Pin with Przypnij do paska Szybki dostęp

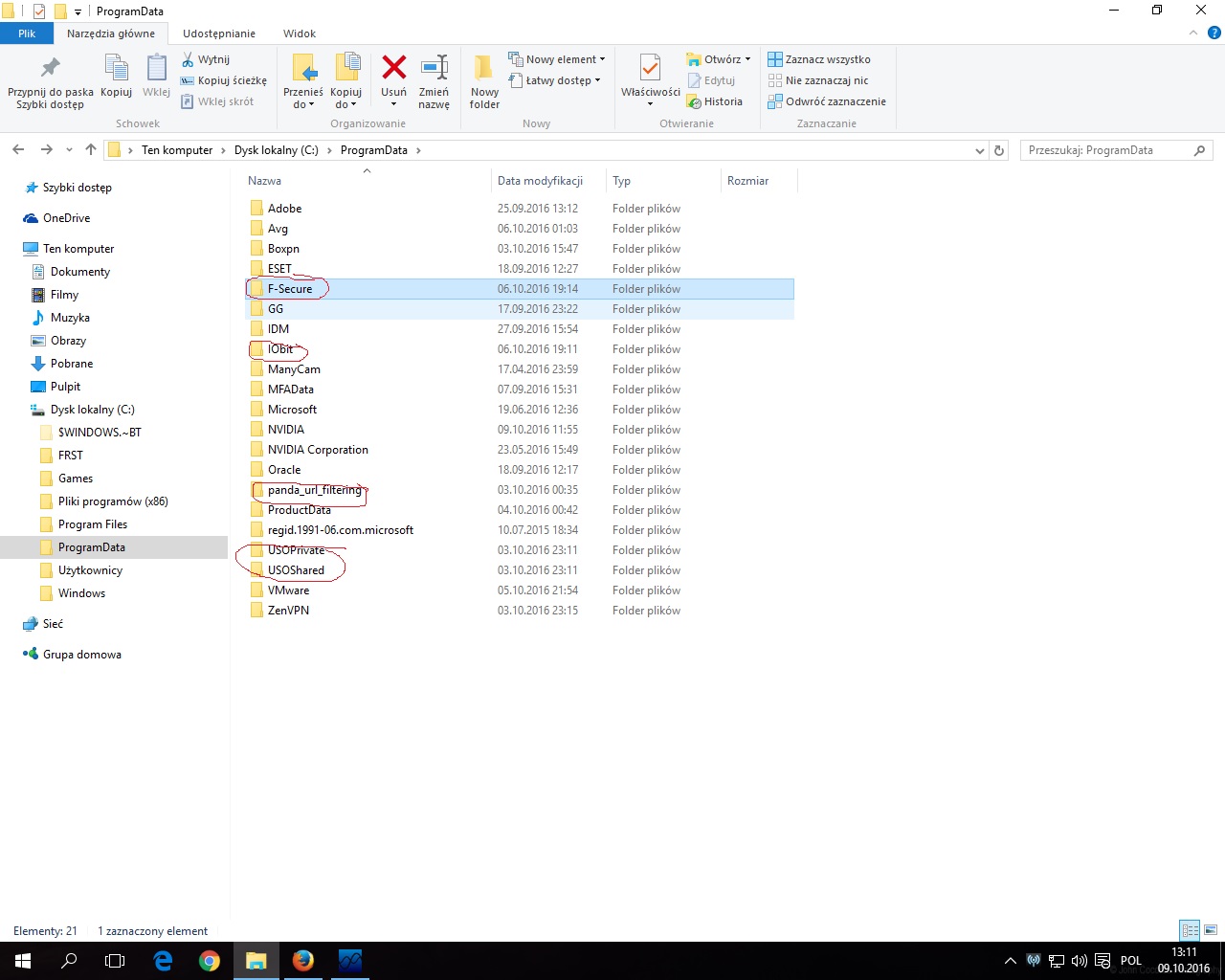point(50,70)
